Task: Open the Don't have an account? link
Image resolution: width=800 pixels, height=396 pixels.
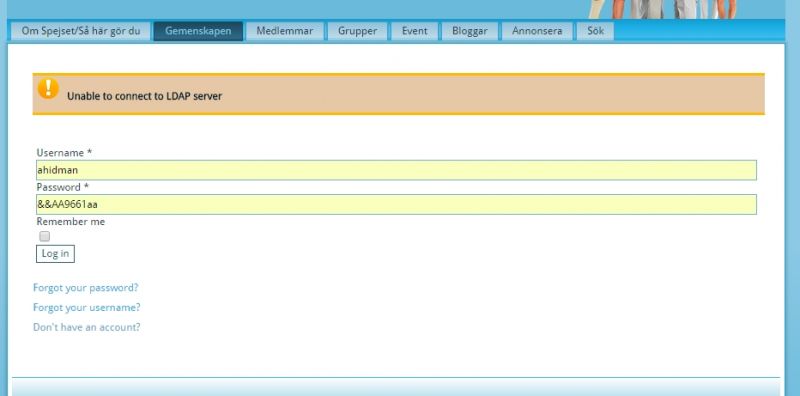Action: (87, 327)
